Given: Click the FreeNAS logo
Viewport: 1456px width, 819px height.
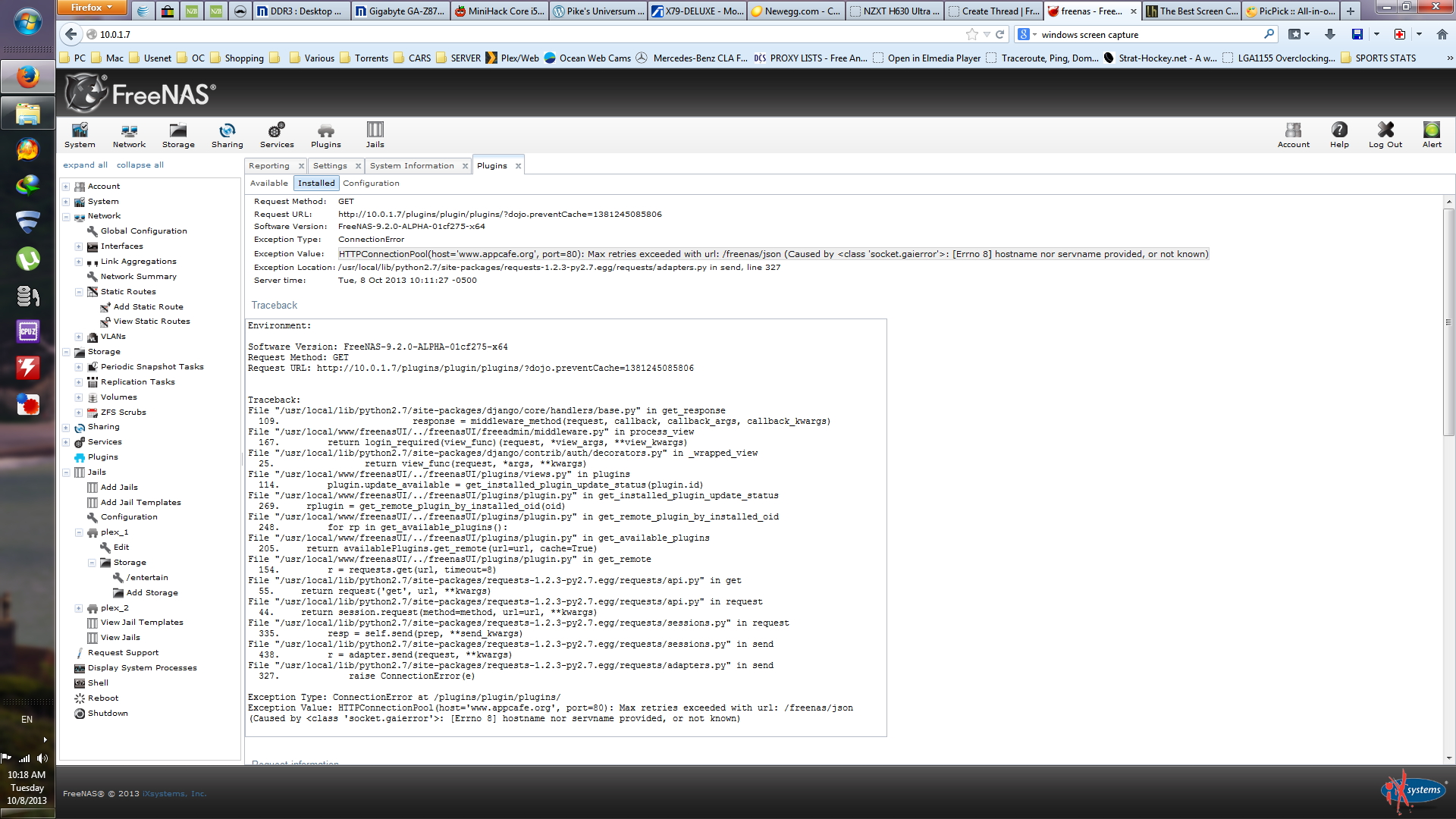Looking at the screenshot, I should pyautogui.click(x=140, y=93).
